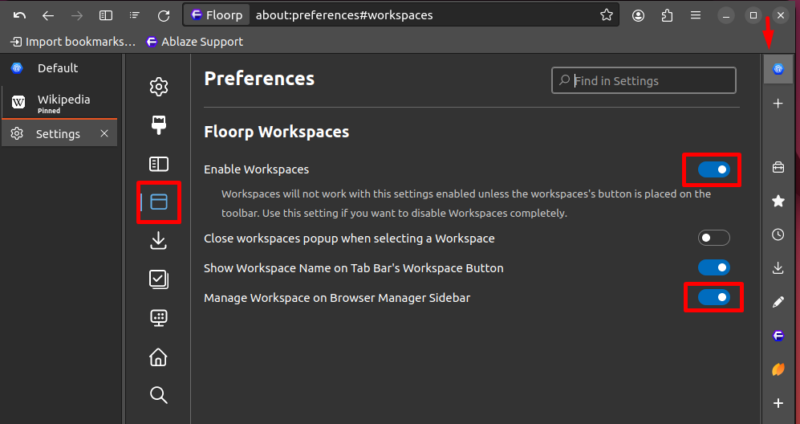Viewport: 800px width, 424px height.
Task: Click Import bookmarks in bookmarks bar
Action: coord(73,42)
